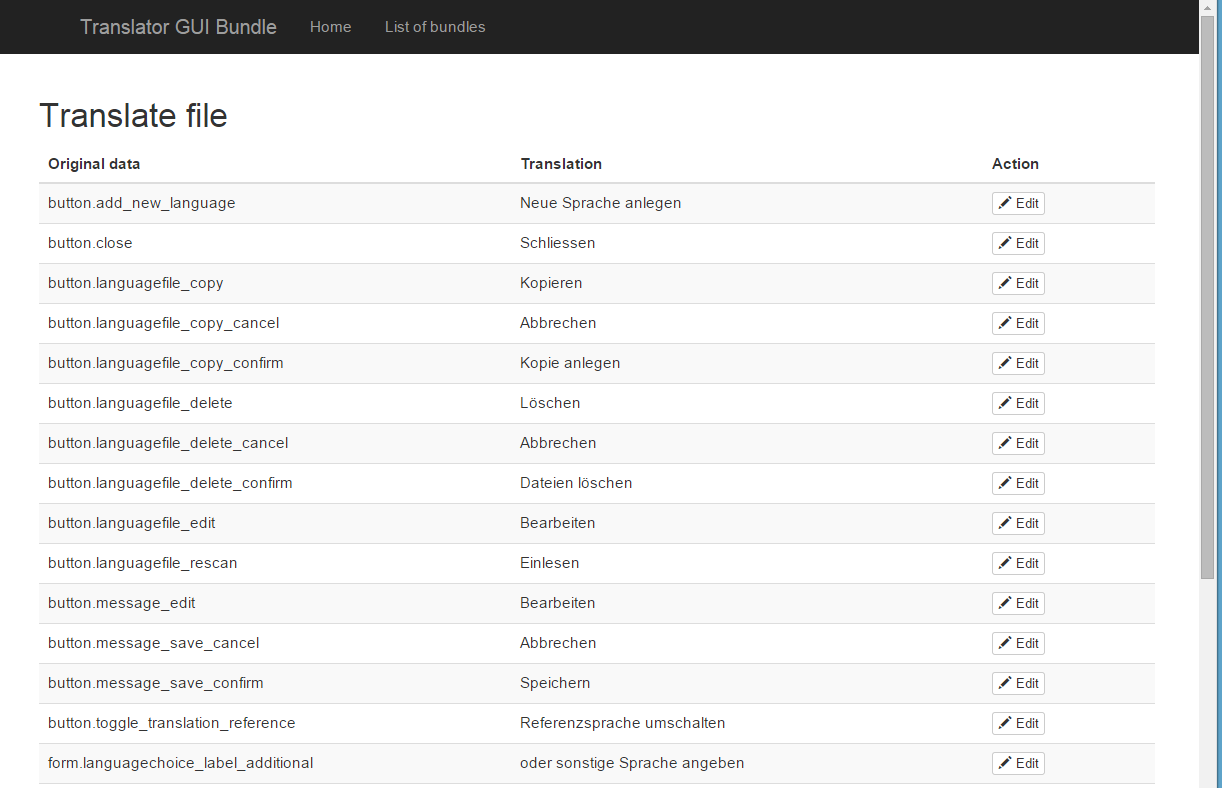Click the Original data column header
The width and height of the screenshot is (1222, 788).
pyautogui.click(x=94, y=164)
